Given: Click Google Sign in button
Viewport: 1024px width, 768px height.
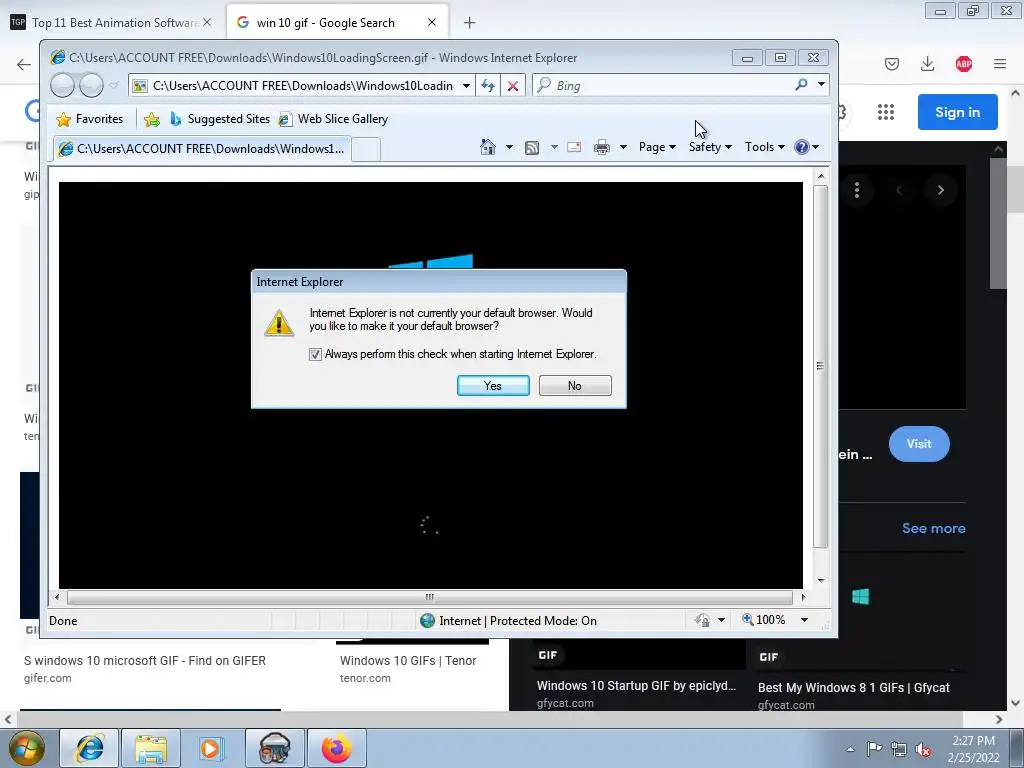Looking at the screenshot, I should click(957, 112).
